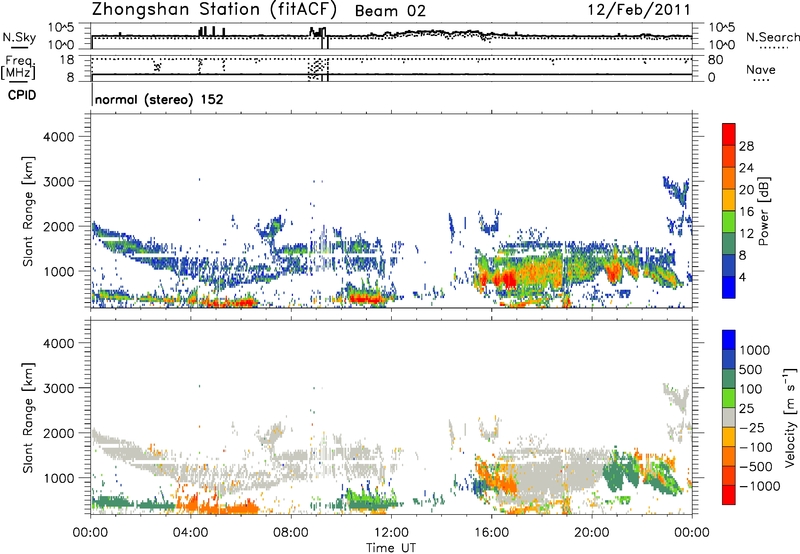Click "Slant Range [km]" label of Velocity panel
800x554 pixels.
28,417
